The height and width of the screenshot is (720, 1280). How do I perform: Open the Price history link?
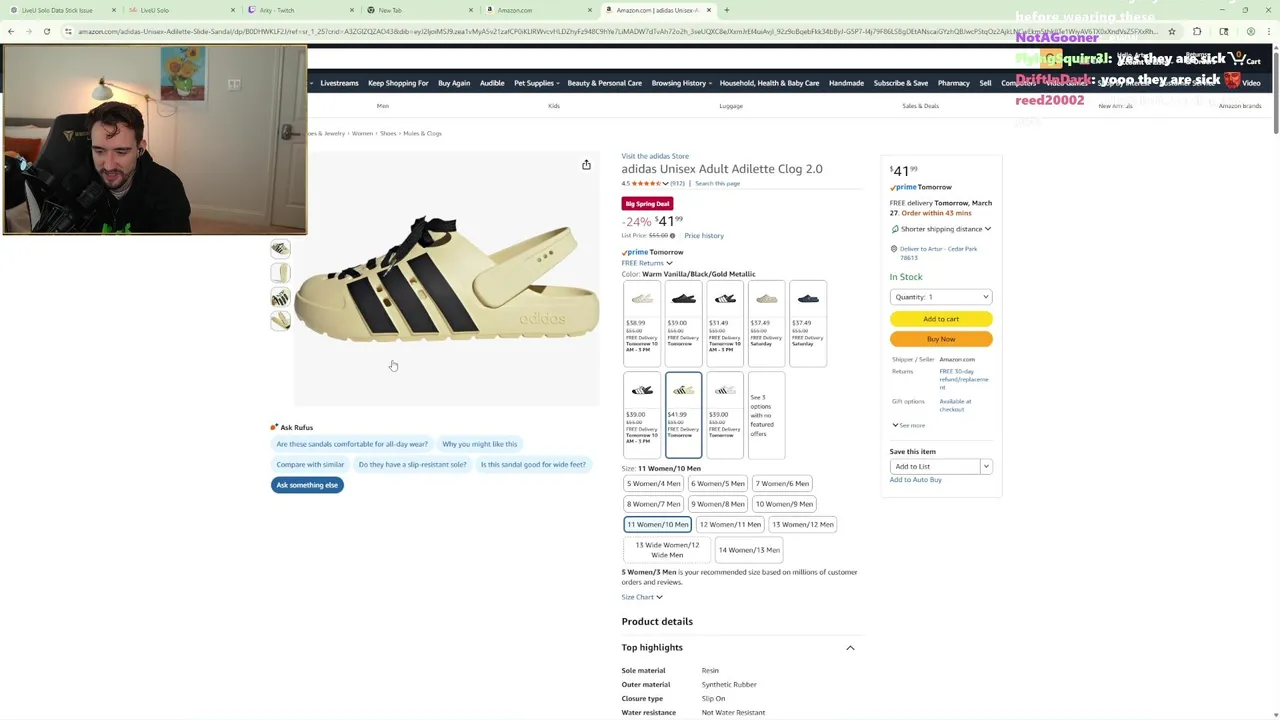point(704,236)
